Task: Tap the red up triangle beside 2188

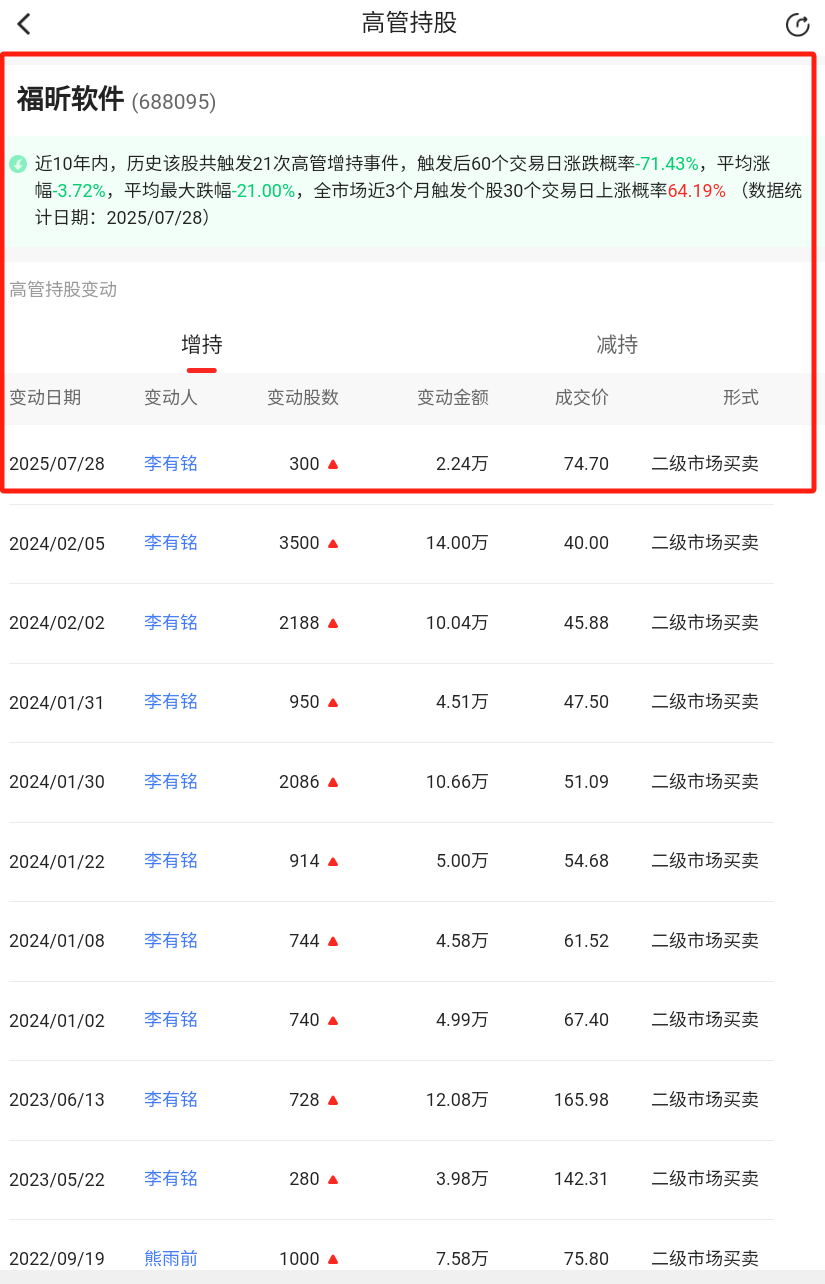Action: click(x=333, y=623)
